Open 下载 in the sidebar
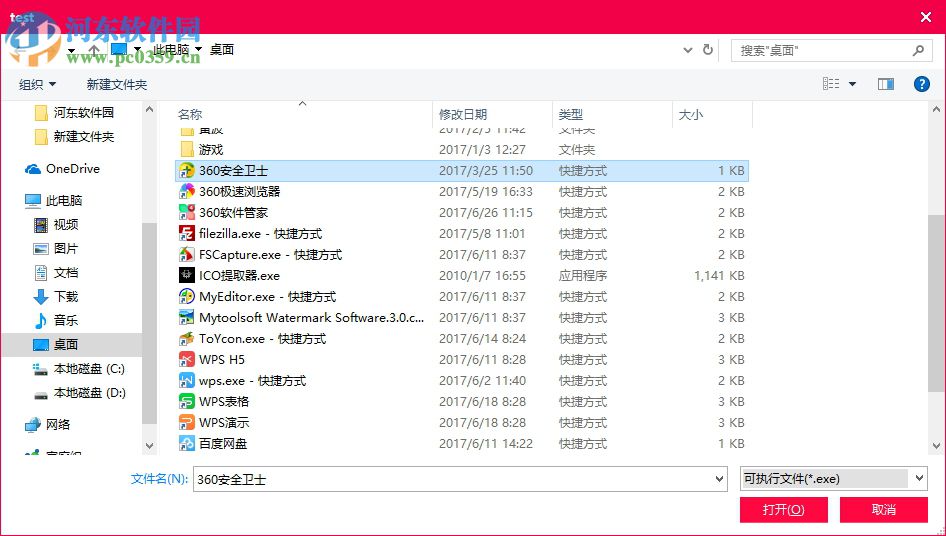The height and width of the screenshot is (536, 946). click(56, 297)
